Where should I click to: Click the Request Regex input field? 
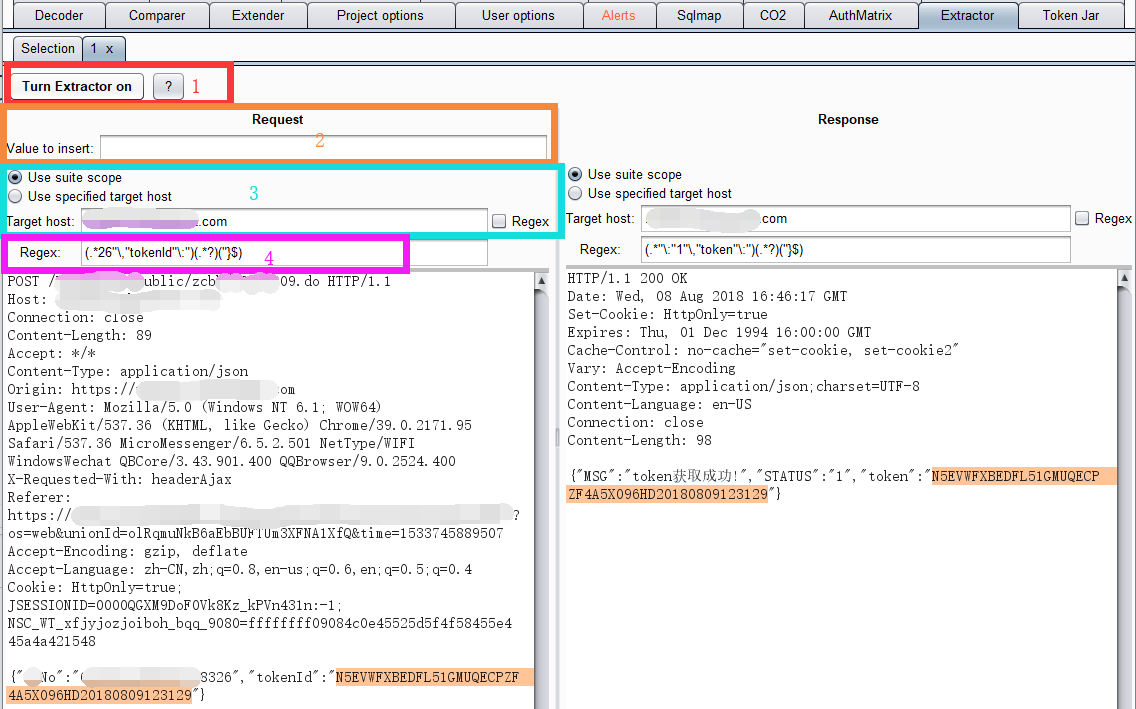coord(284,253)
